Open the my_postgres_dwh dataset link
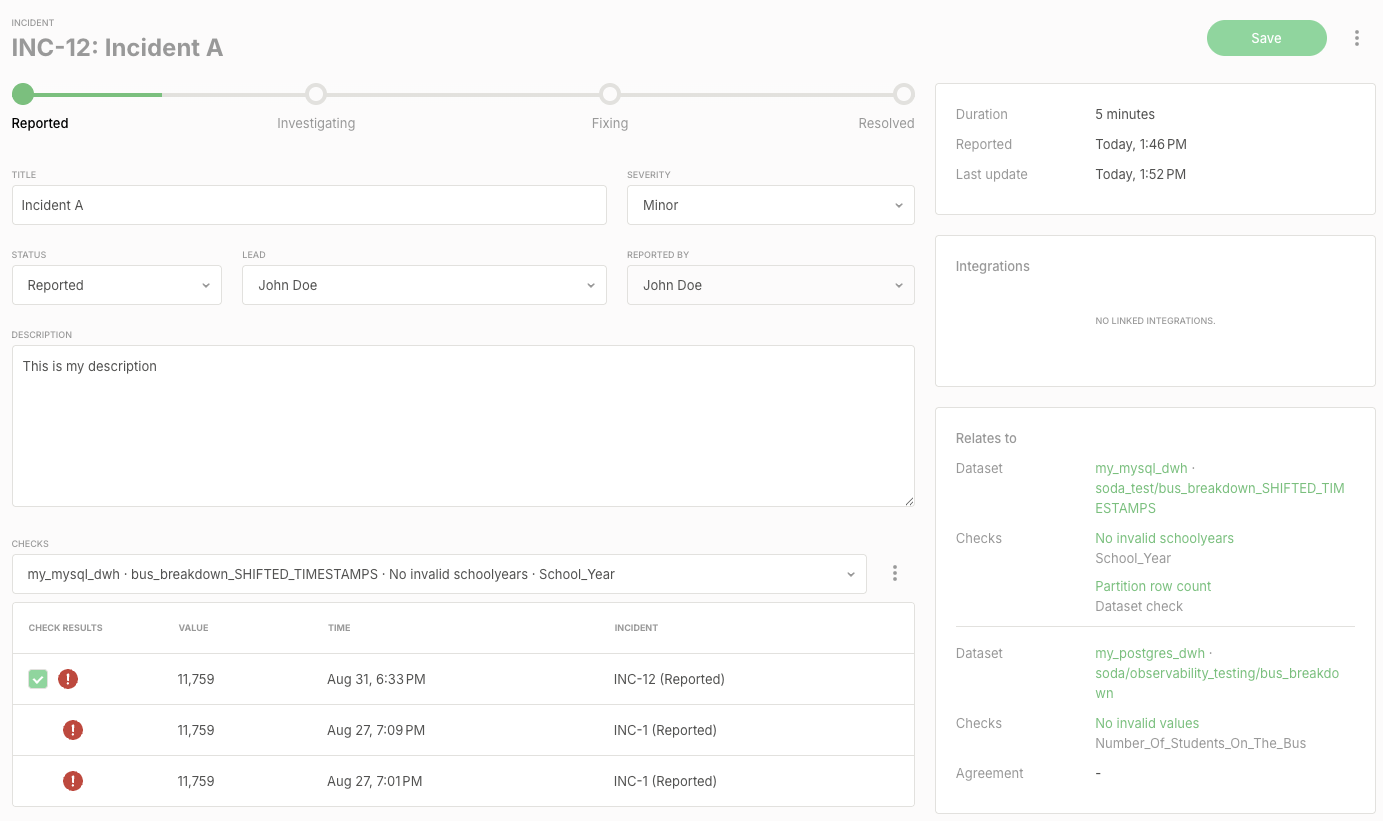This screenshot has height=821, width=1383. click(x=1217, y=673)
